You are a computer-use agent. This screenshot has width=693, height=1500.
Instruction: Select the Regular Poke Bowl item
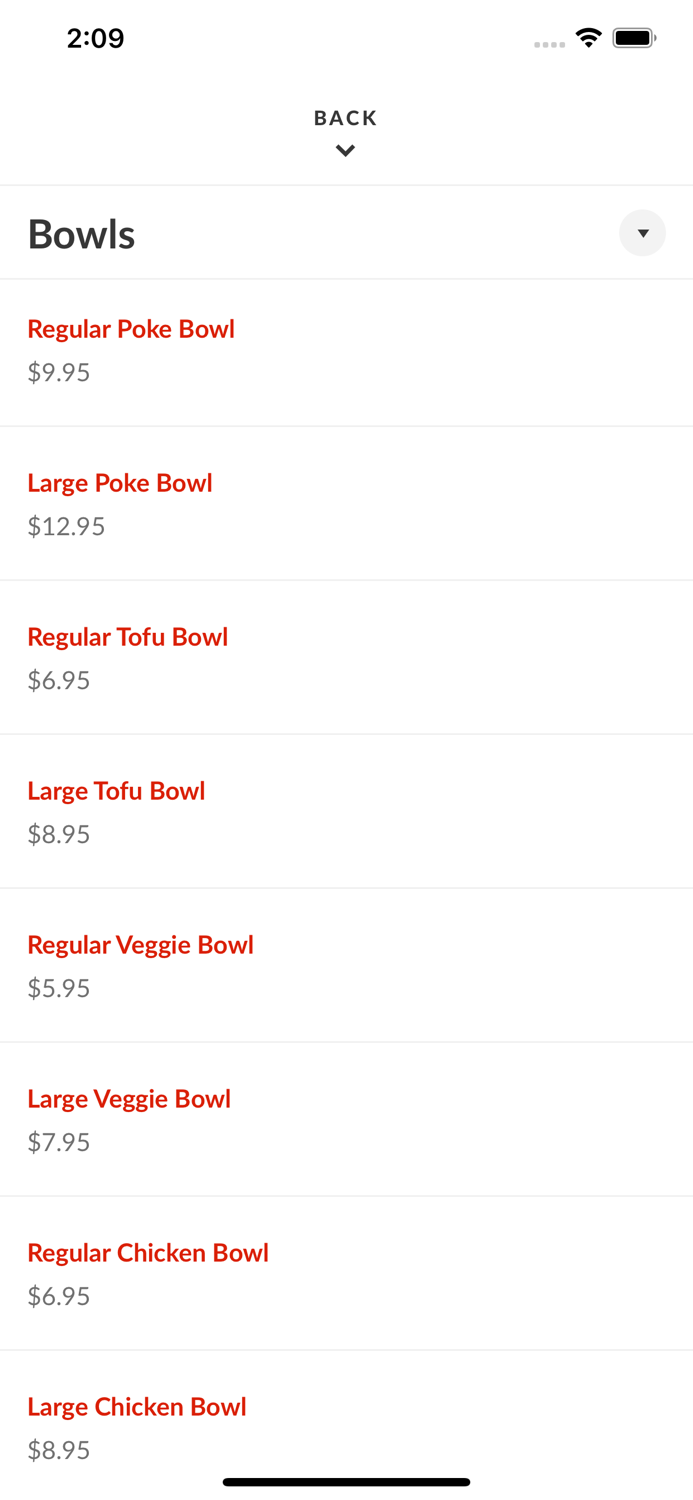click(x=131, y=328)
